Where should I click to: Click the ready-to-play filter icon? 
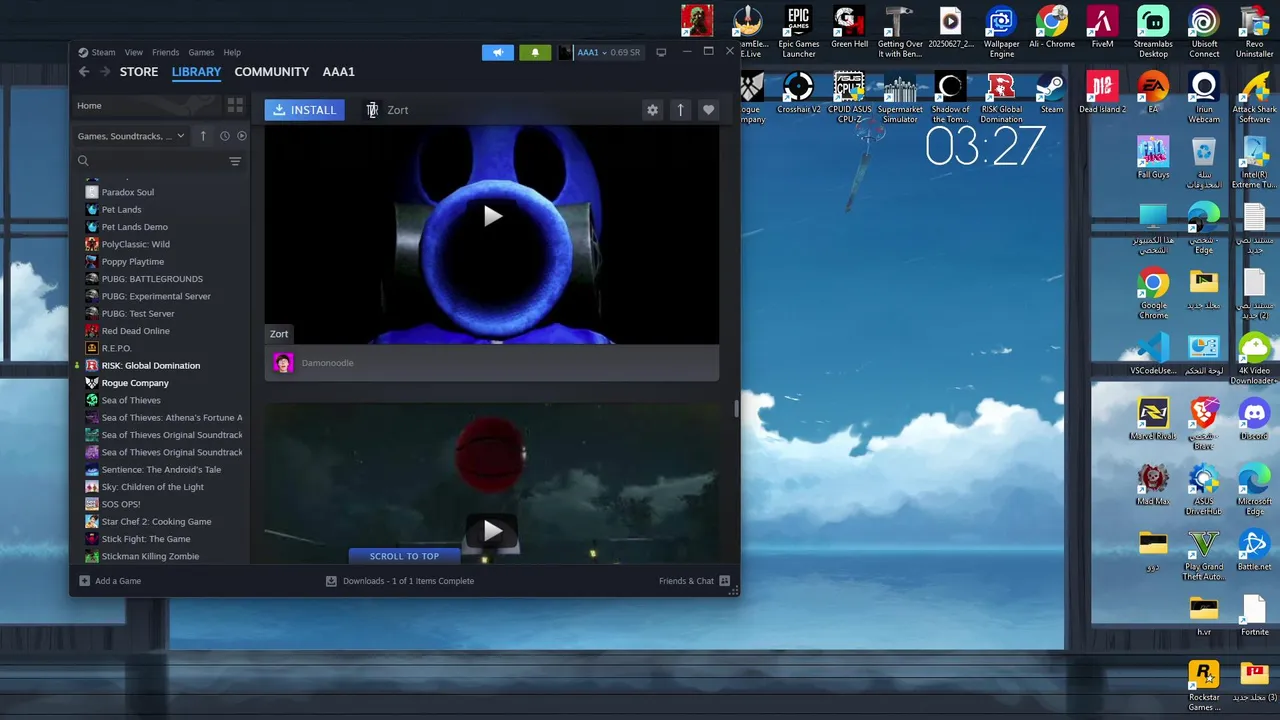[241, 136]
